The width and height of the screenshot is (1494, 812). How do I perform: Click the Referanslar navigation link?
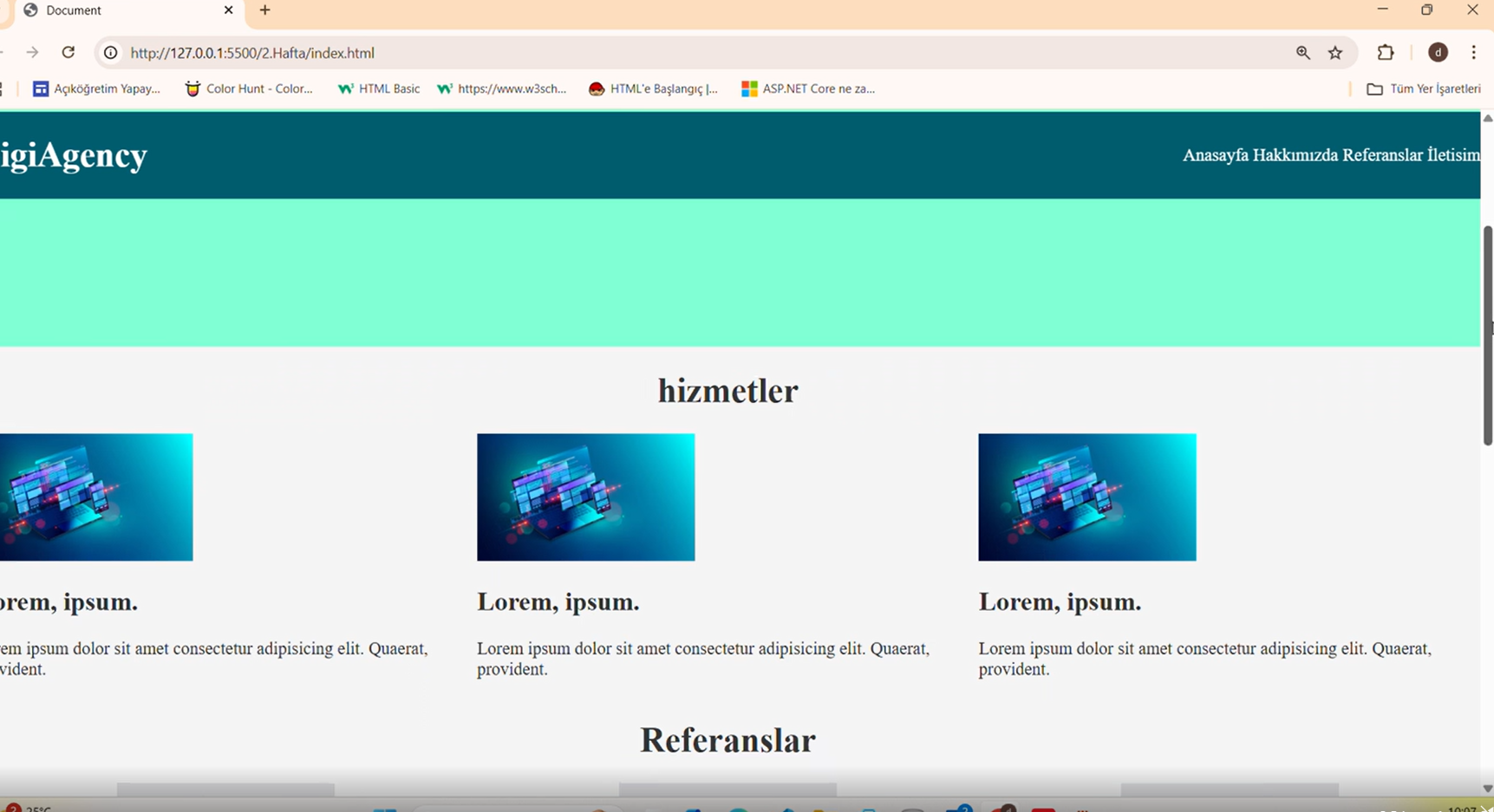(1382, 155)
